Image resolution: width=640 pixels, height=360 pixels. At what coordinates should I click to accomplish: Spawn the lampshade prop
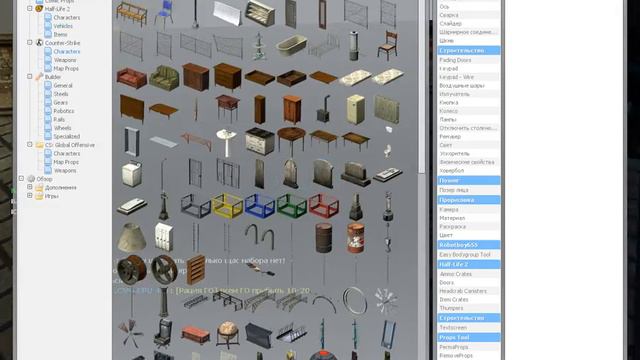[x=131, y=237]
